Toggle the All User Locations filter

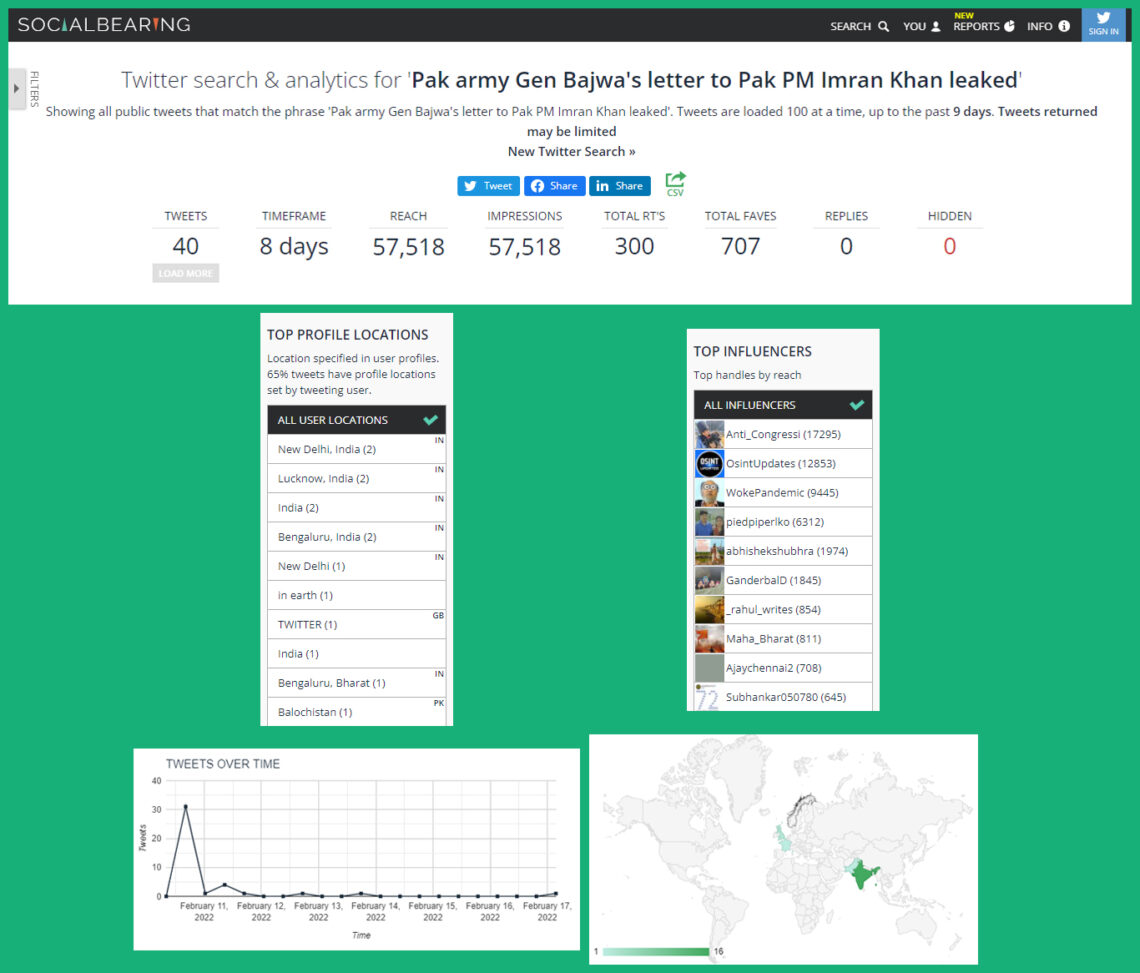coord(356,420)
